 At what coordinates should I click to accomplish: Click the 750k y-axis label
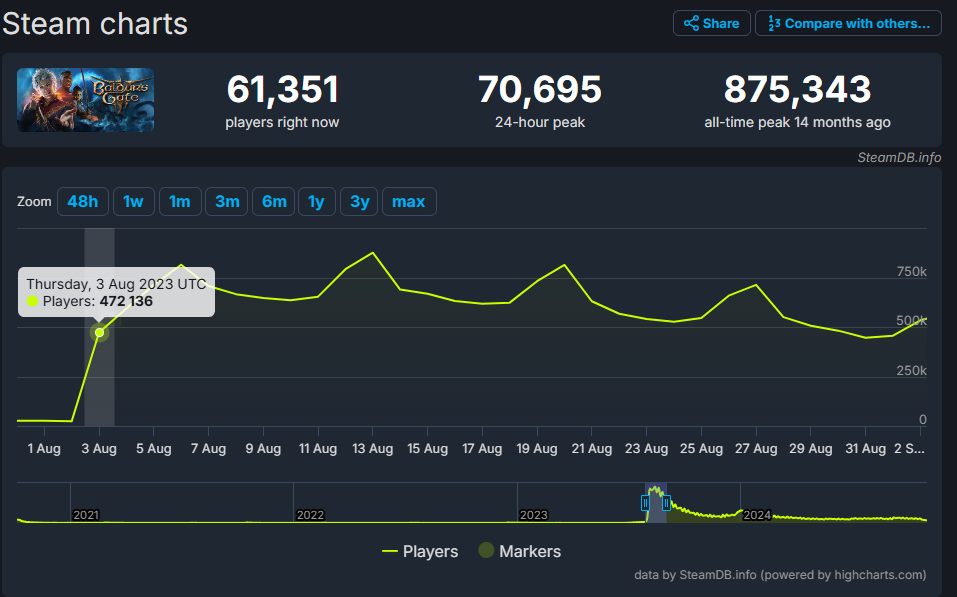(911, 272)
